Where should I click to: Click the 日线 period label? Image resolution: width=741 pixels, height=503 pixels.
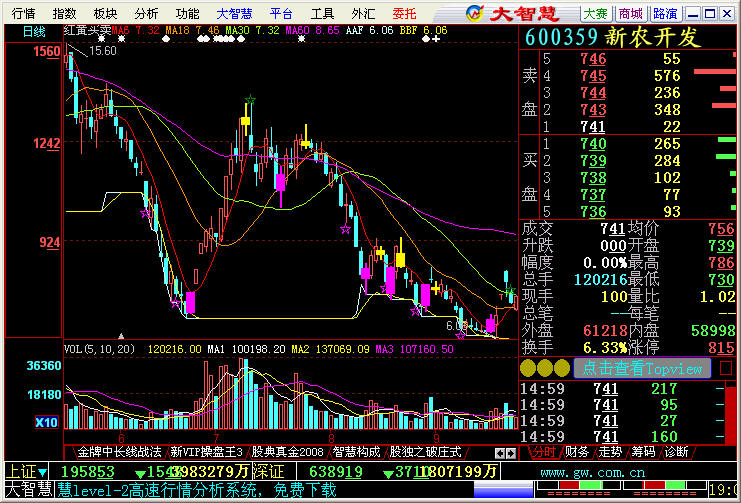click(34, 32)
